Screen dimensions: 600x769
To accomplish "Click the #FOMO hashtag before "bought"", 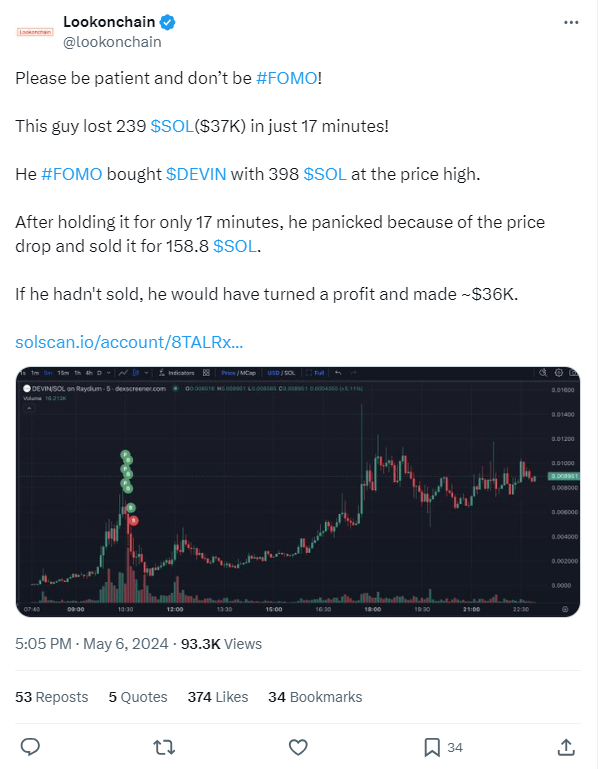I will [72, 173].
